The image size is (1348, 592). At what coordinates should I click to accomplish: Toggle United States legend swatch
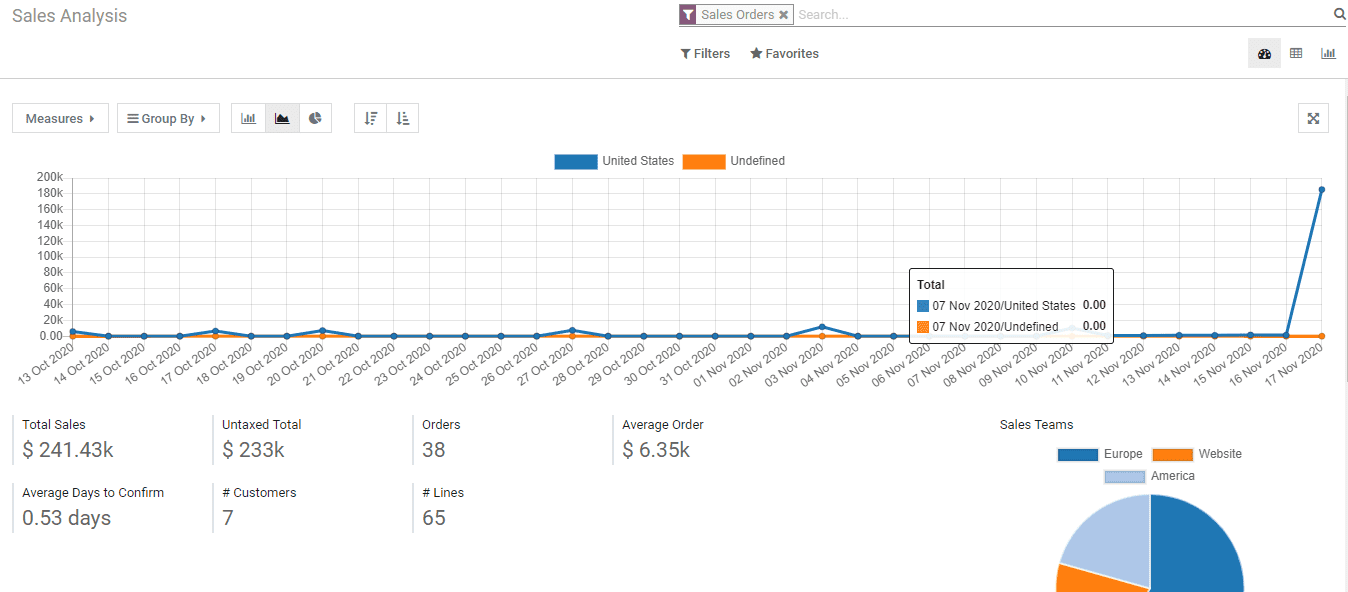point(575,161)
